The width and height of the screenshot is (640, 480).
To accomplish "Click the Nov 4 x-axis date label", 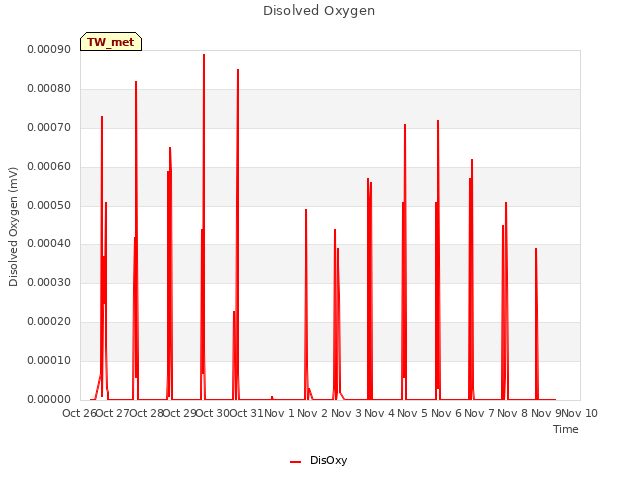I will (380, 413).
